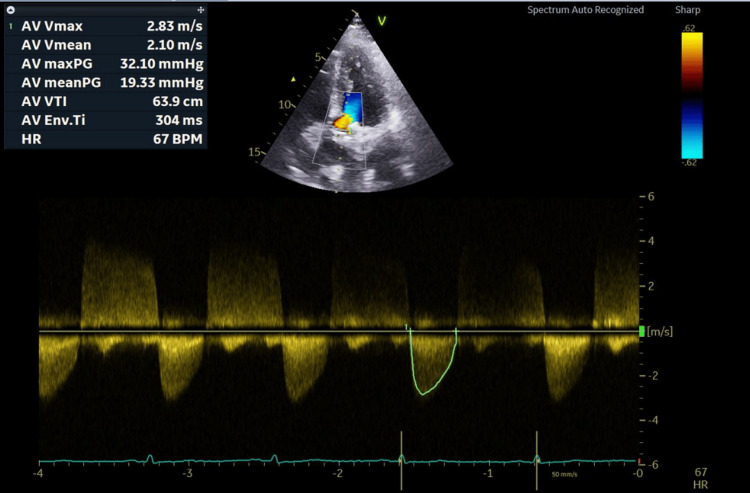Click the -4 second time axis label
The image size is (750, 493).
pyautogui.click(x=38, y=473)
